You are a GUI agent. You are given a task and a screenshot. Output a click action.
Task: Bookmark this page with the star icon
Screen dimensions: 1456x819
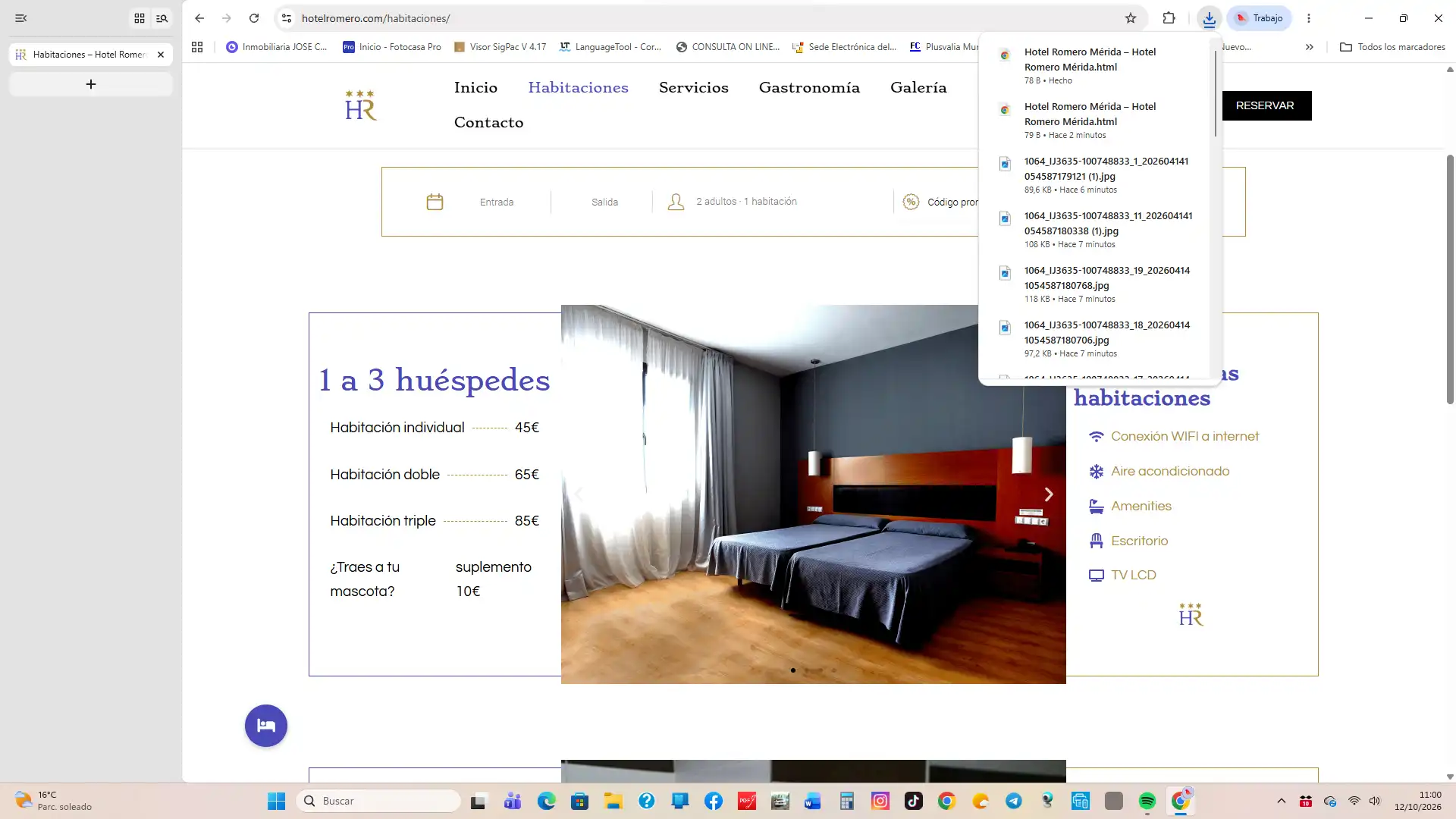point(1131,18)
